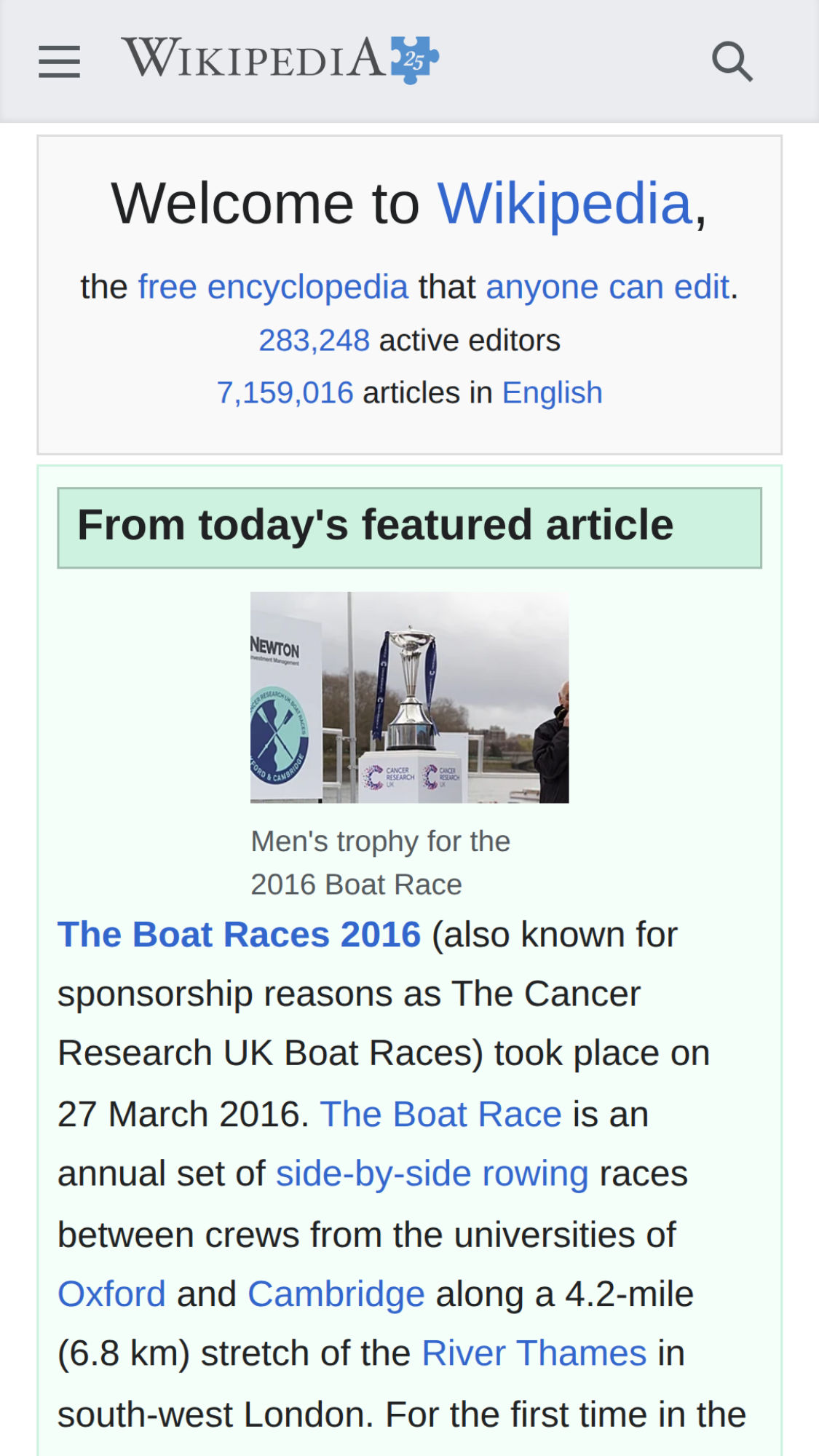Image resolution: width=819 pixels, height=1456 pixels.
Task: Open the River Thames link
Action: tap(534, 1353)
